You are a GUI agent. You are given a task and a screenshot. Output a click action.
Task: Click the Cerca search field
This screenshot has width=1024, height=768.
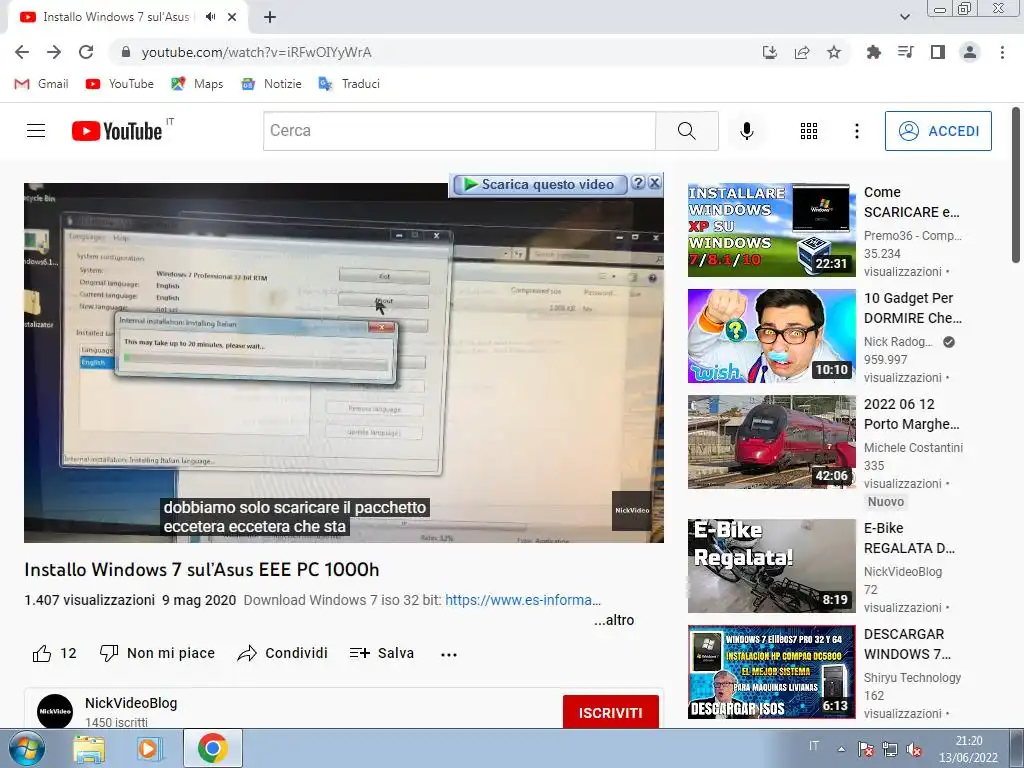459,131
